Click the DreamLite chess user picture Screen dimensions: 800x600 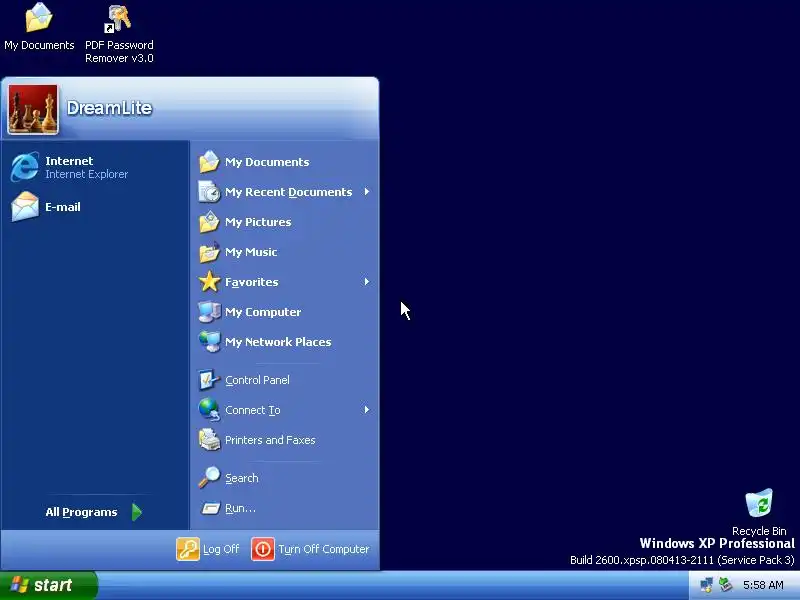coord(33,109)
